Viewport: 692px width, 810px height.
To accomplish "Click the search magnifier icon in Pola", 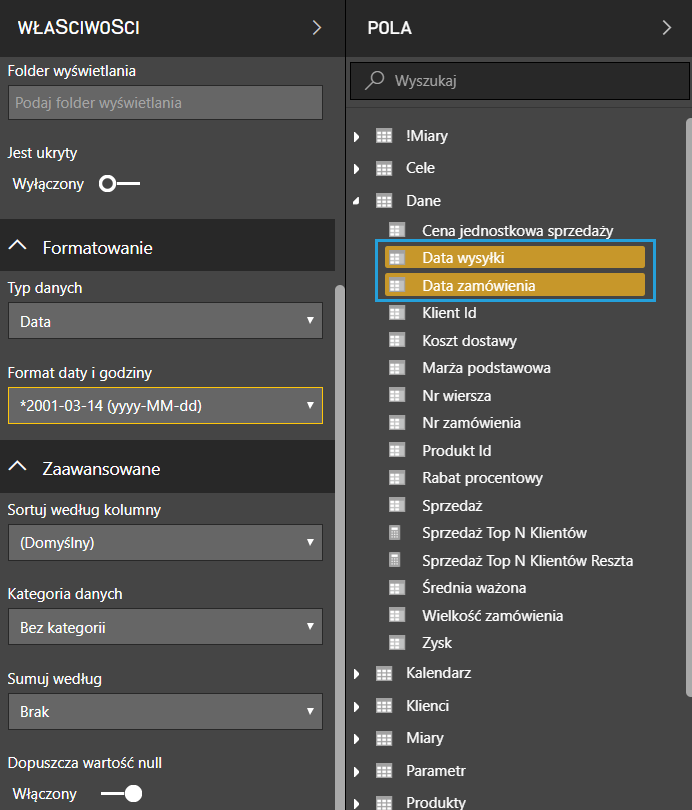I will (x=375, y=80).
